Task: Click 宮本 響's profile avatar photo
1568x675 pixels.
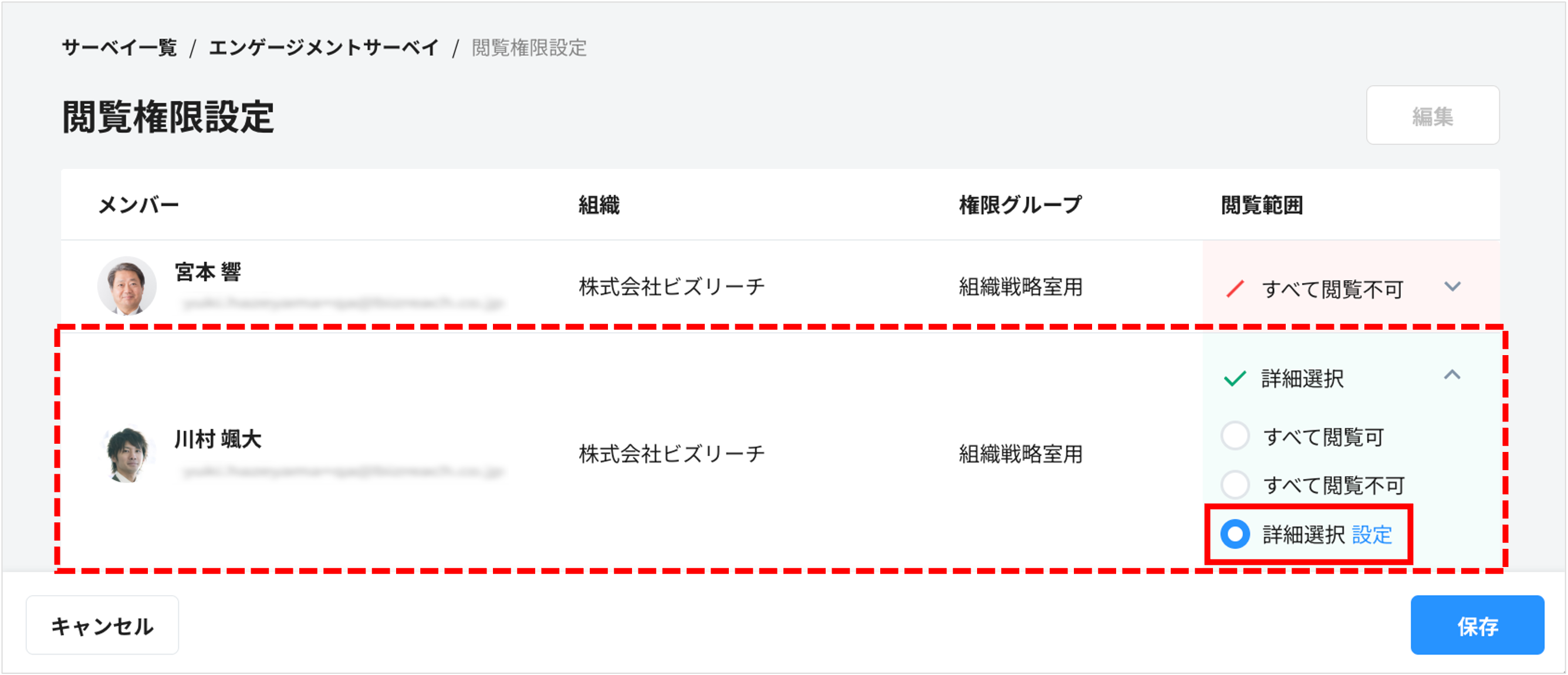Action: pos(128,286)
